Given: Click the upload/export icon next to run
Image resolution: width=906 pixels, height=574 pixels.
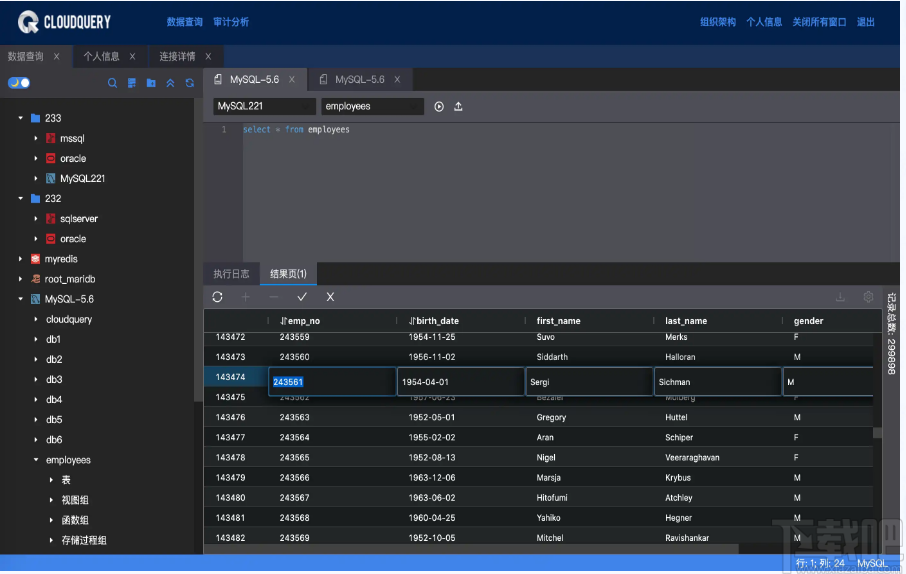Looking at the screenshot, I should click(458, 107).
